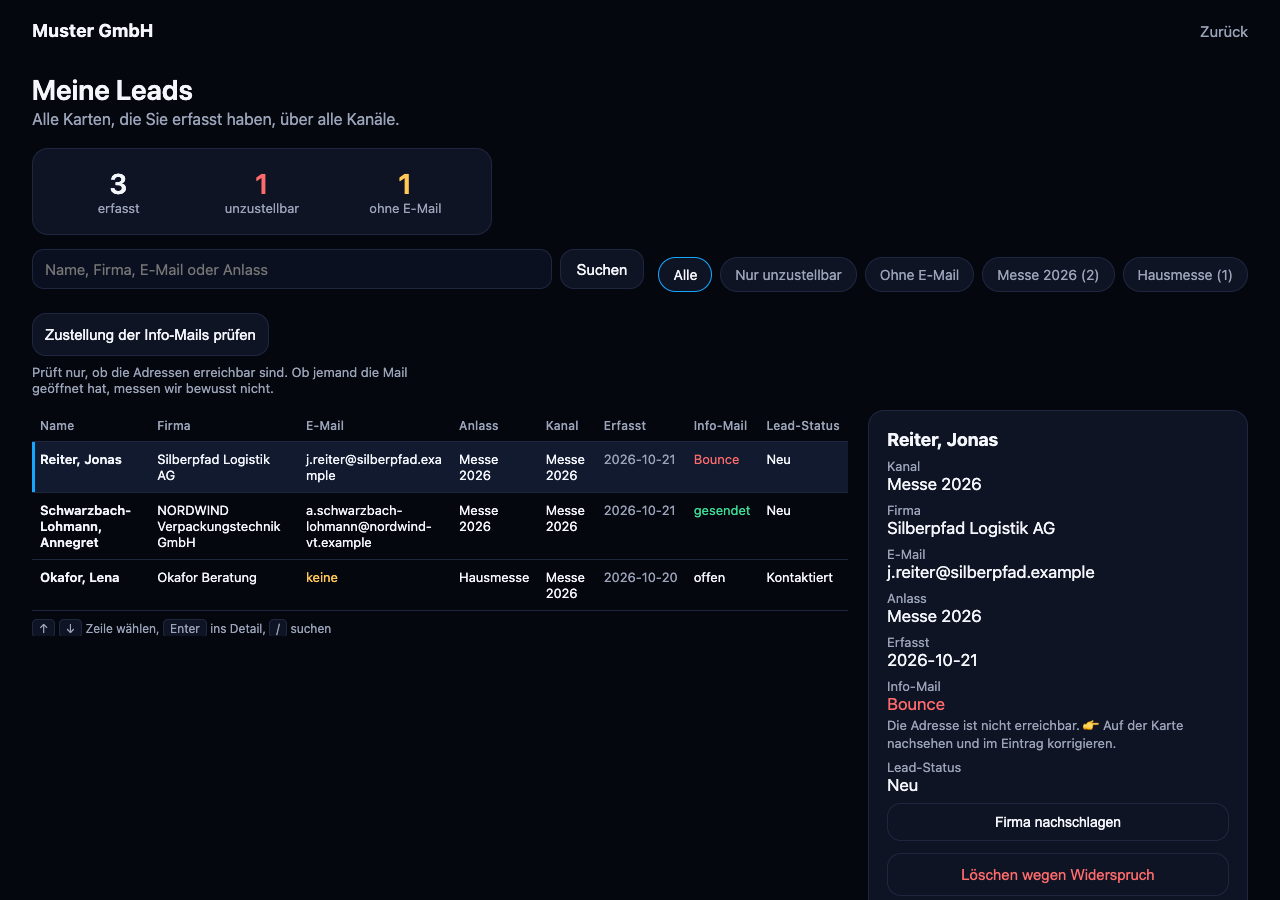Screen dimensions: 1280x900
Task: Filter leads by Ohne E-Mail
Action: [x=919, y=275]
